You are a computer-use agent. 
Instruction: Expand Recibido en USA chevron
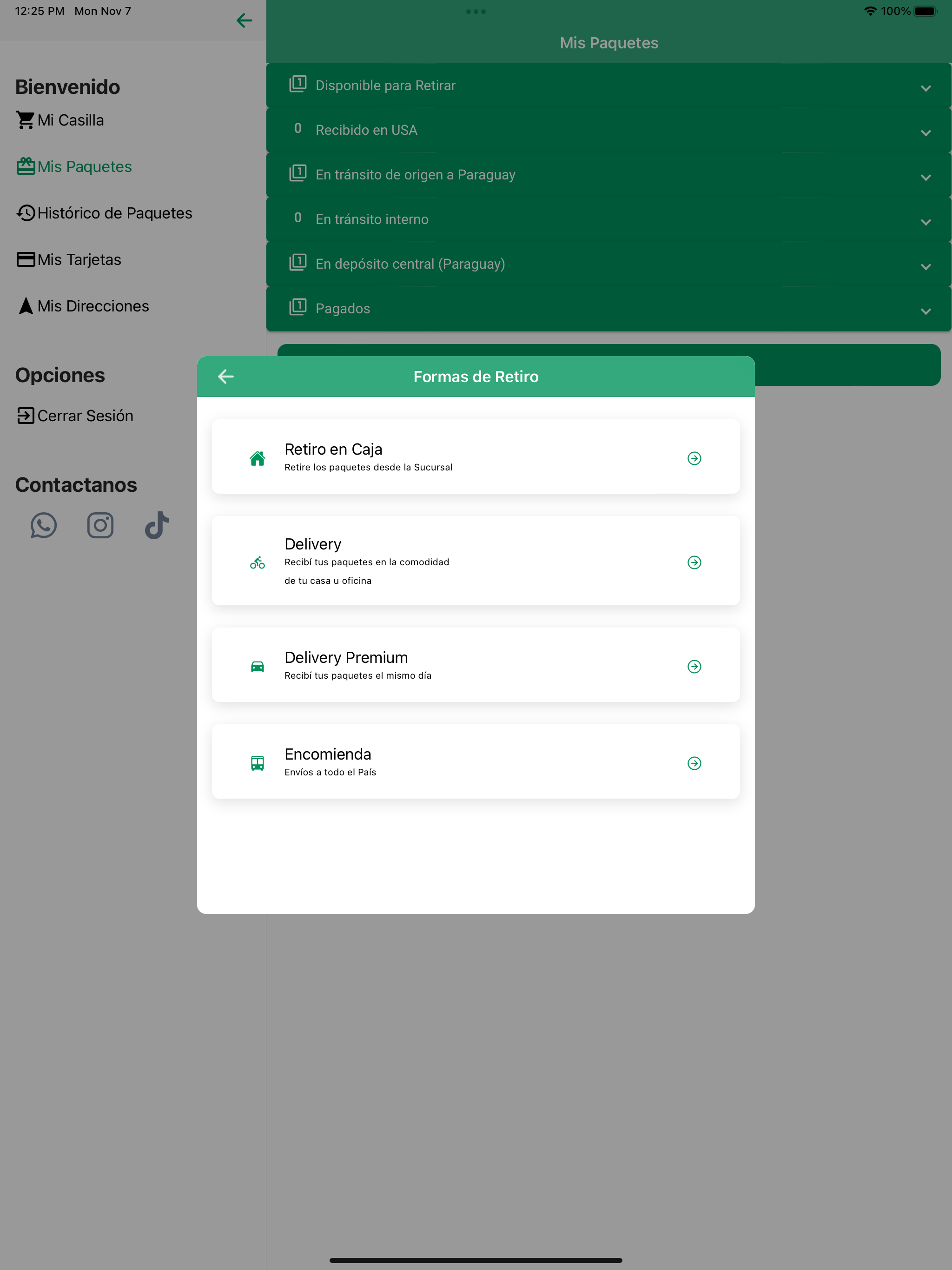point(925,133)
